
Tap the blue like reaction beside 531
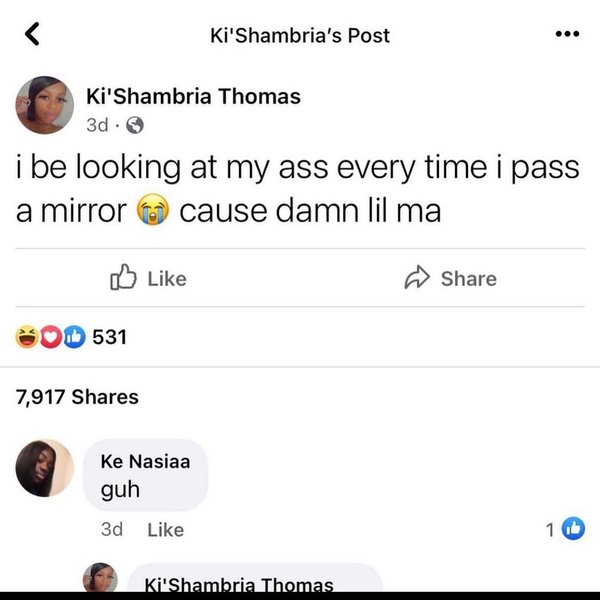pos(74,337)
